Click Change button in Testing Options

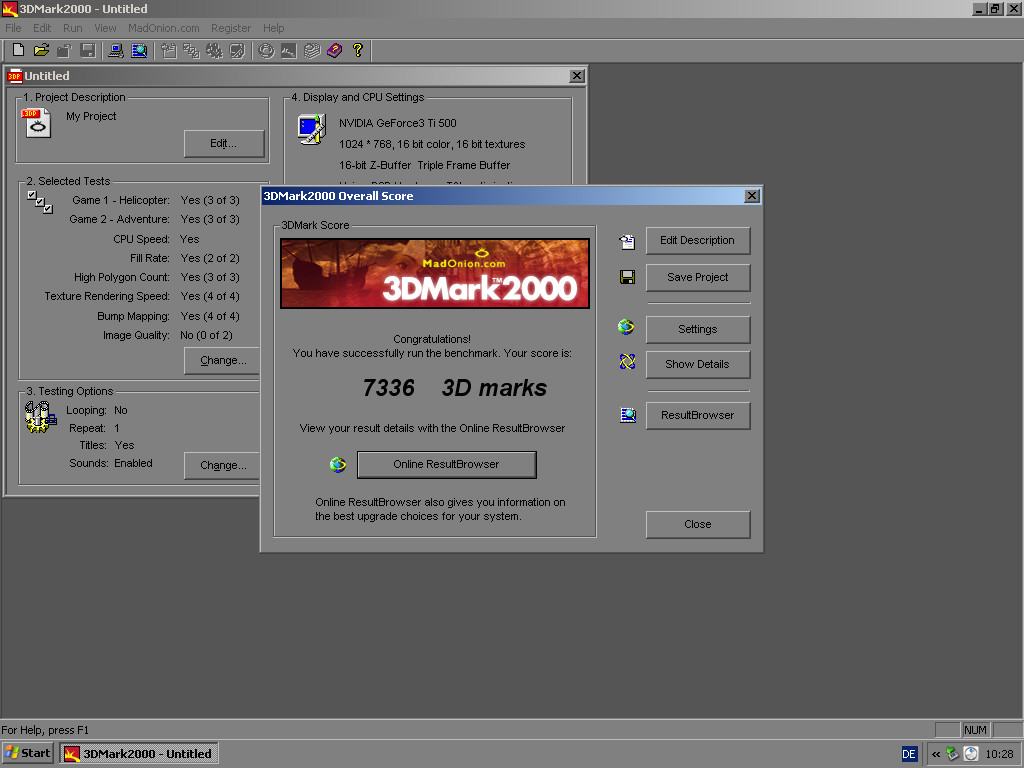pyautogui.click(x=223, y=466)
